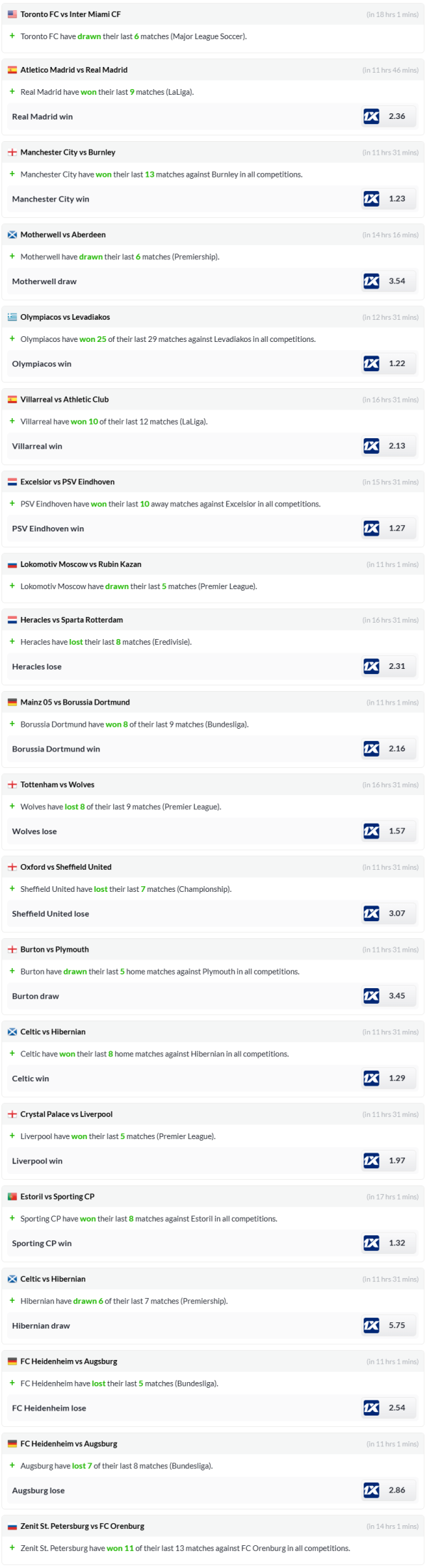Click the Russian flag beside Lokomotiv Moscow match

point(12,565)
